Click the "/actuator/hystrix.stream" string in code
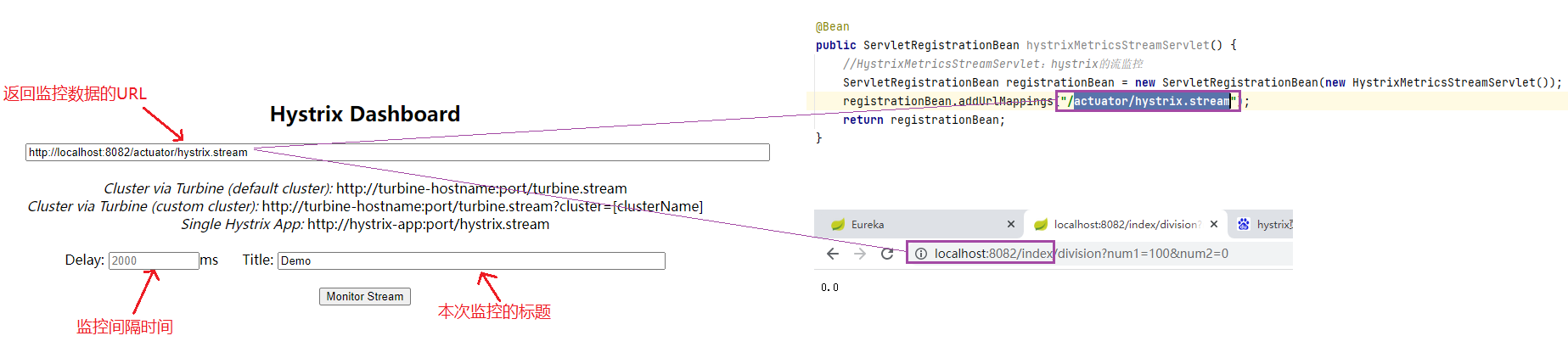Image resolution: width=1568 pixels, height=347 pixels. click(1149, 101)
